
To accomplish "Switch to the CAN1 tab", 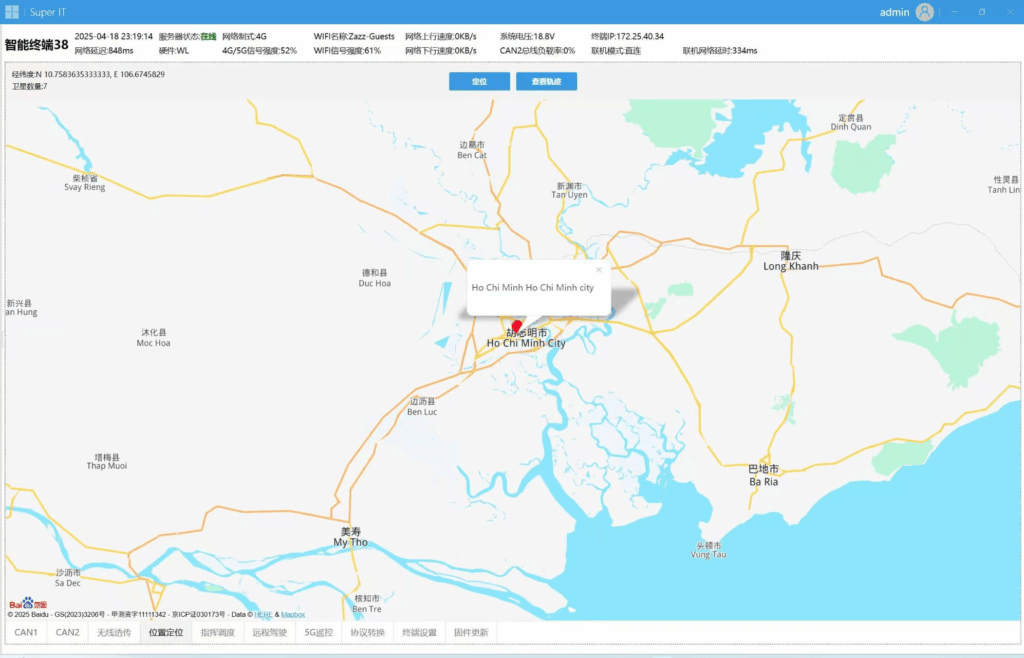I will click(26, 633).
